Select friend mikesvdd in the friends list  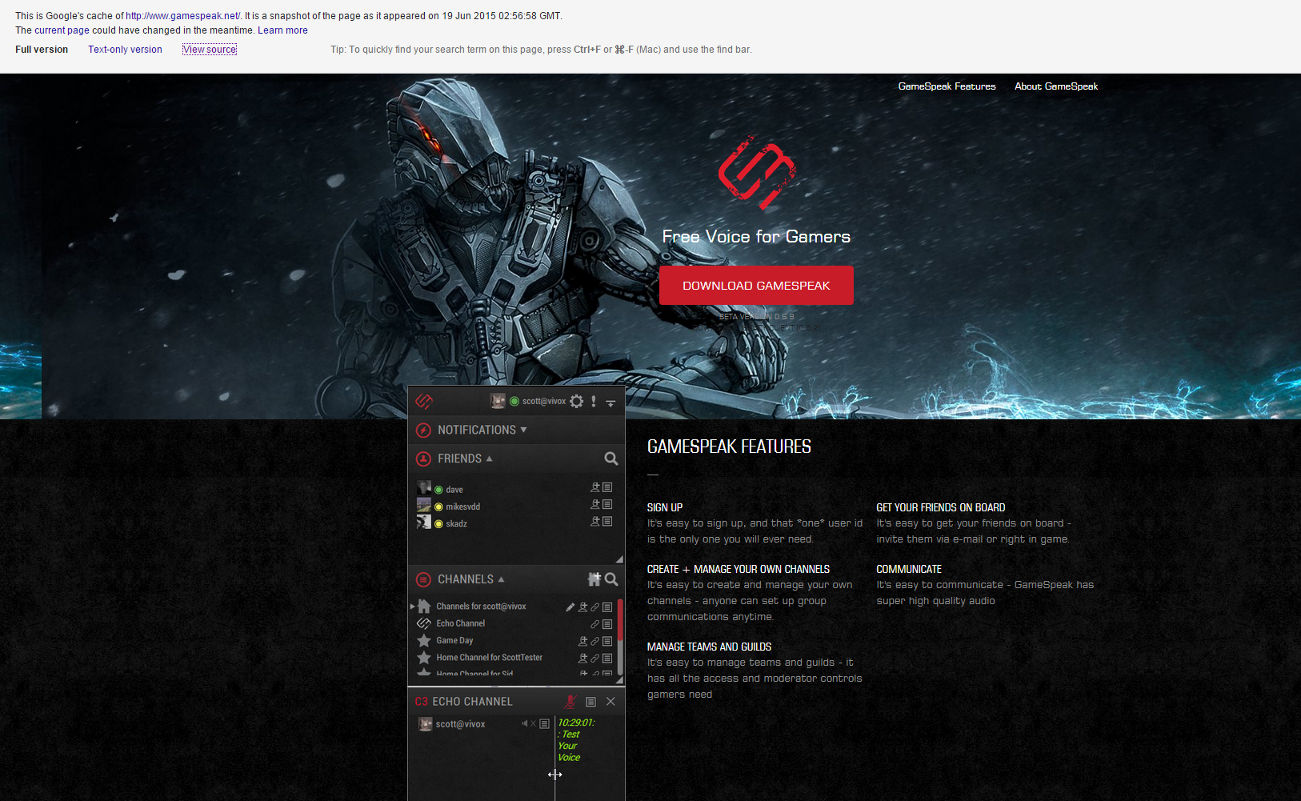click(463, 506)
